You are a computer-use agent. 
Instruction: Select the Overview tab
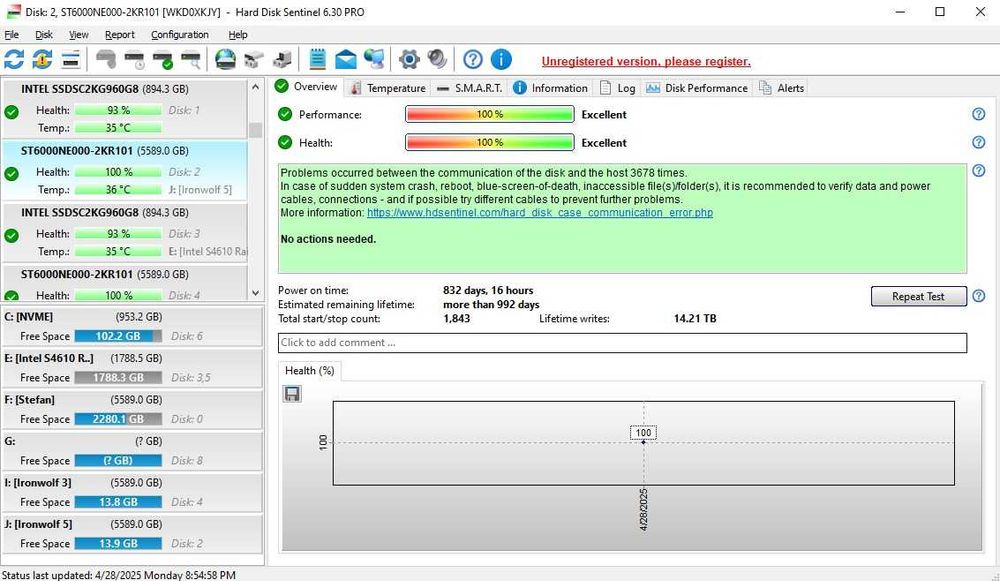(307, 87)
